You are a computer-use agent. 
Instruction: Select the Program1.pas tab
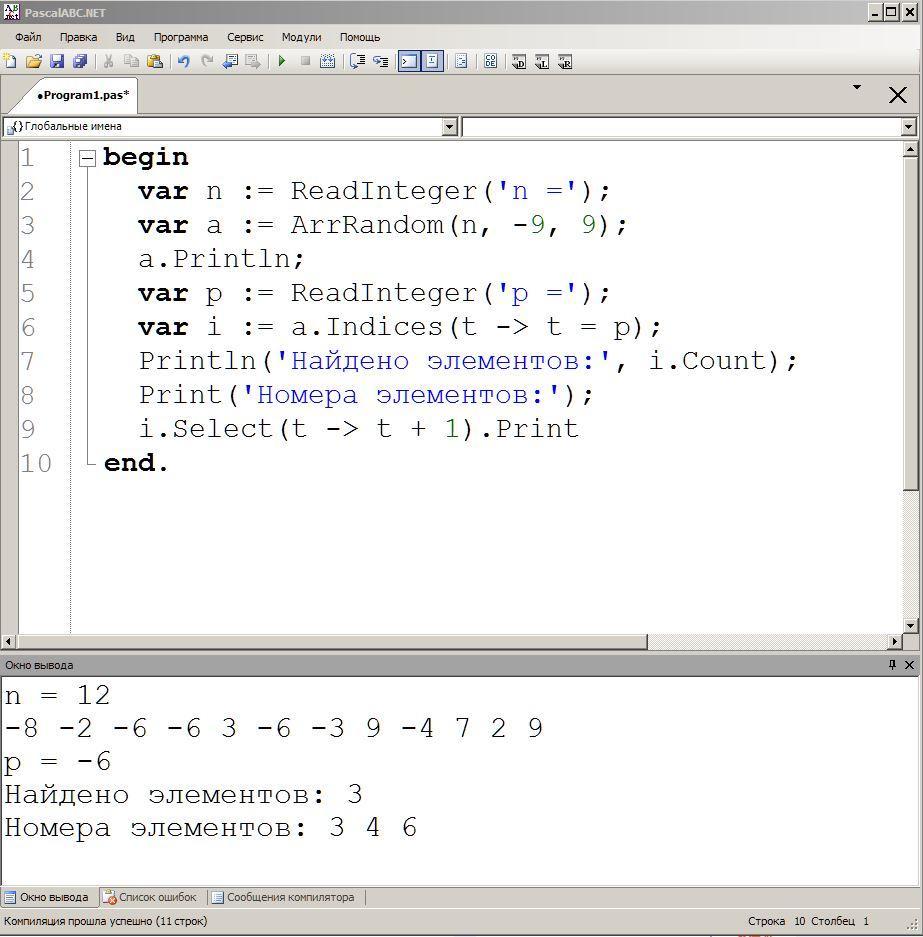pos(83,95)
